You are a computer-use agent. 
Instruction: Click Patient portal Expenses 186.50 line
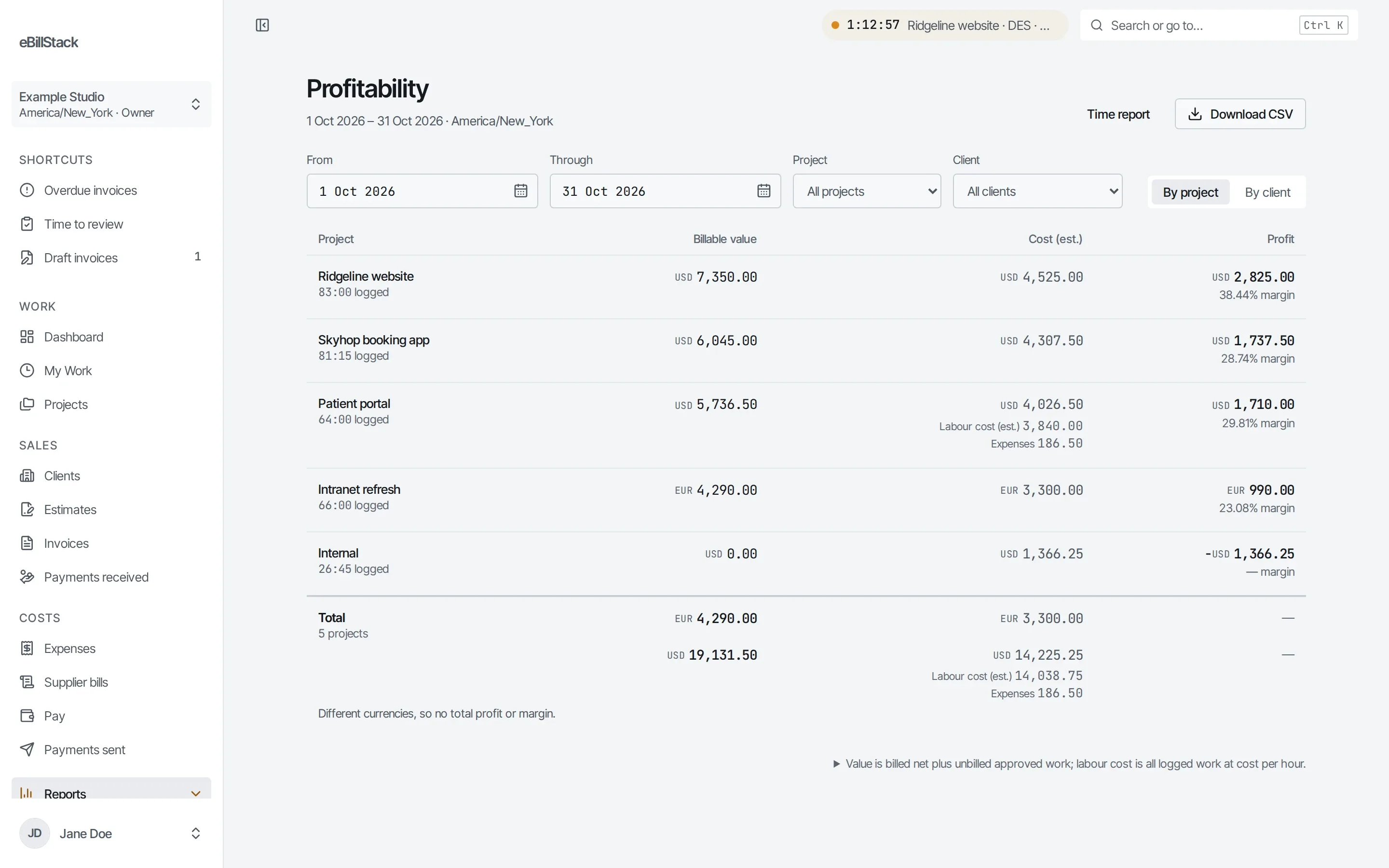click(1036, 443)
